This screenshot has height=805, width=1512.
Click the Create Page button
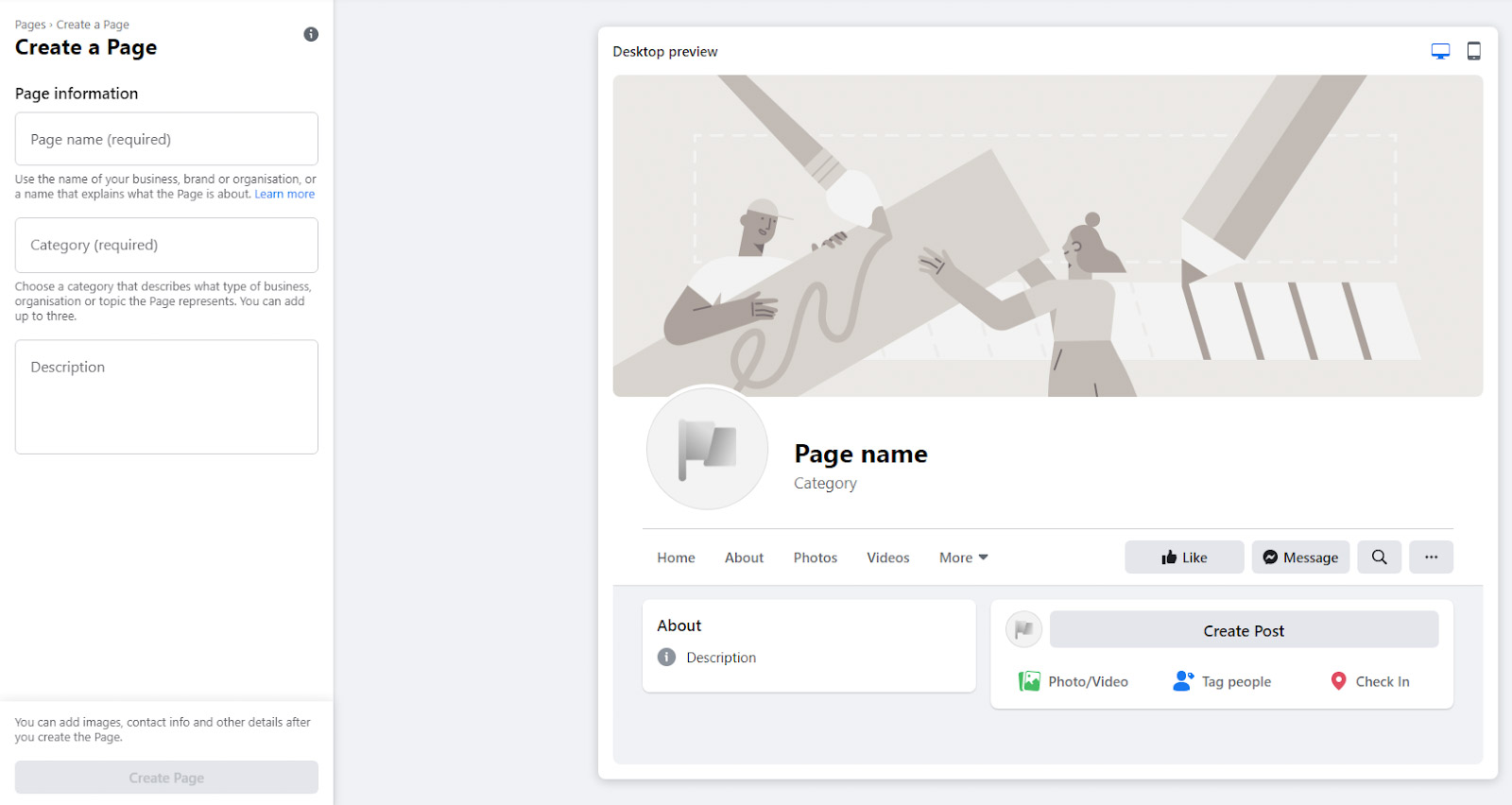(166, 778)
